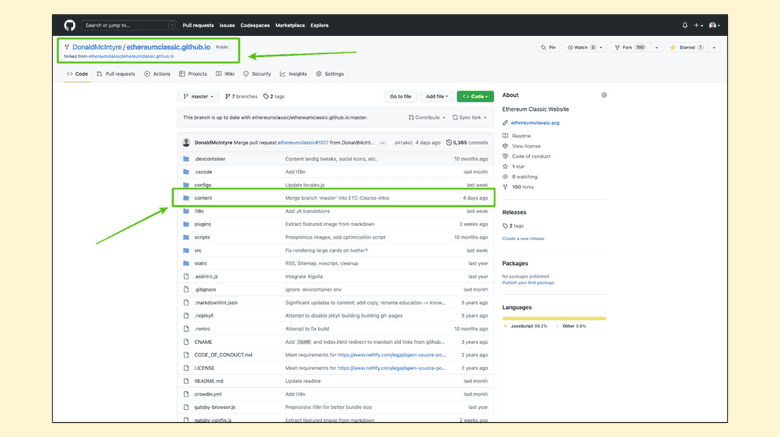
Task: Click the Search or jump to field
Action: 128,25
